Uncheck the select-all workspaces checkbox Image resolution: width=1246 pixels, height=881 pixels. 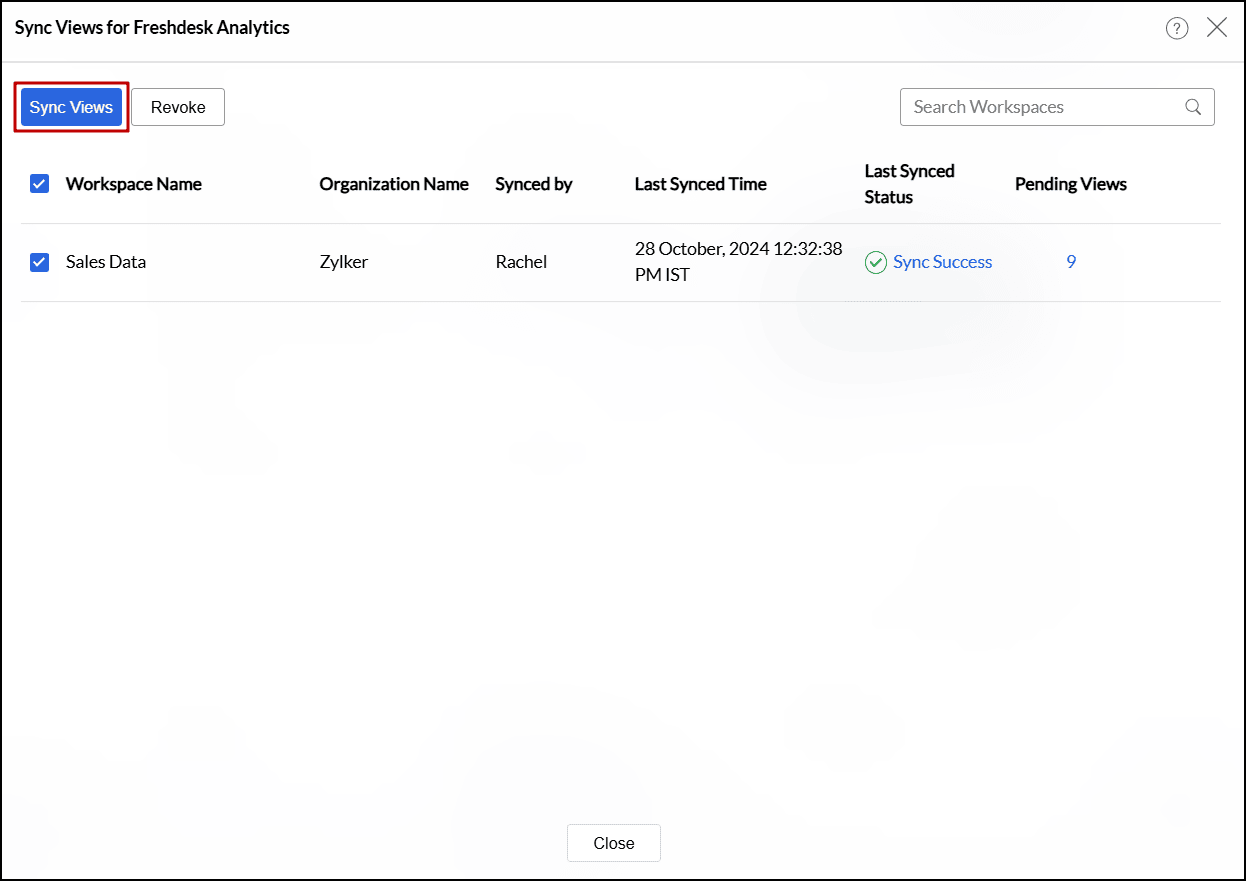pos(39,183)
